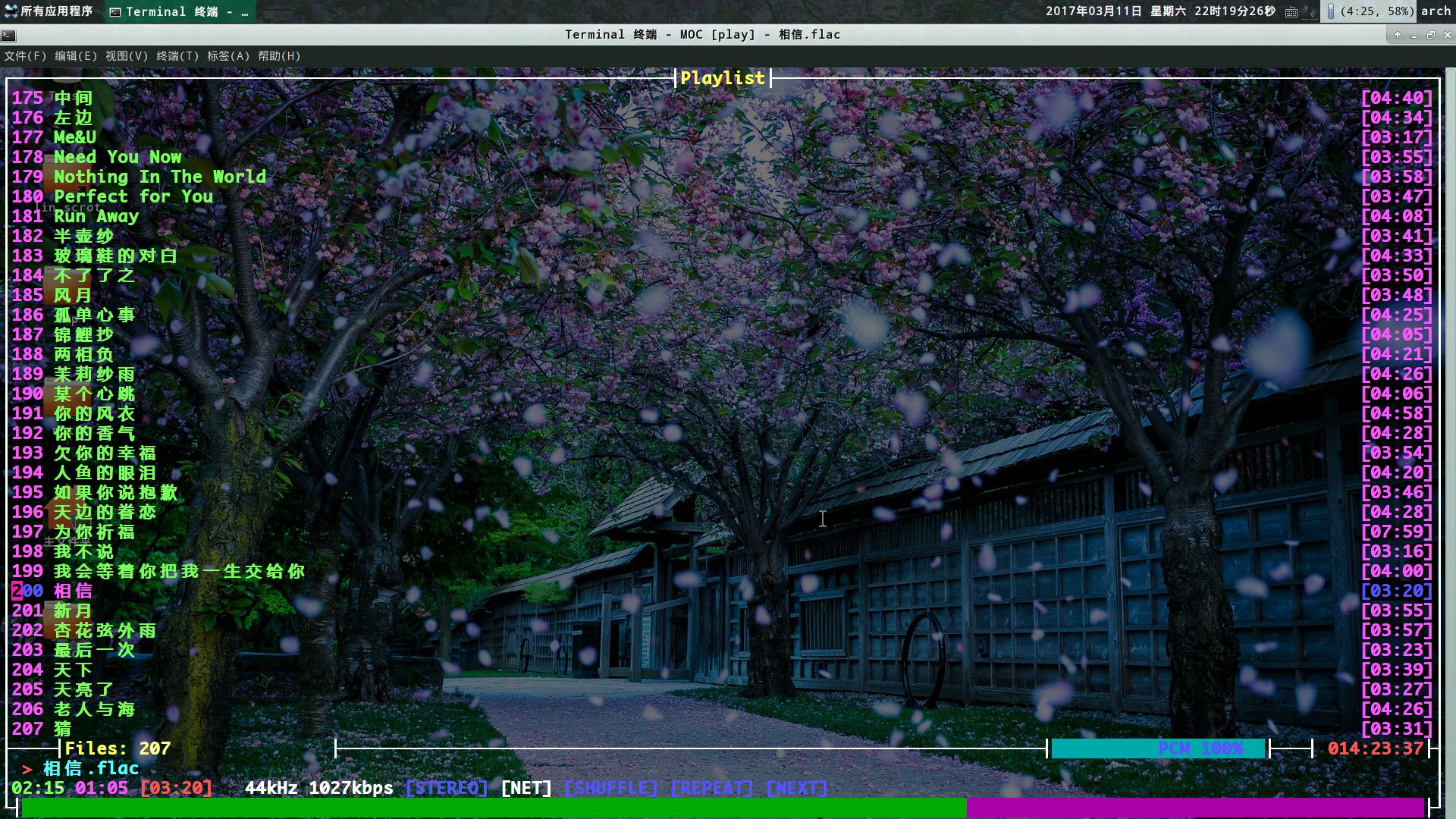Click the roll-up arrow window button
This screenshot has width=1456, height=819.
click(1398, 35)
